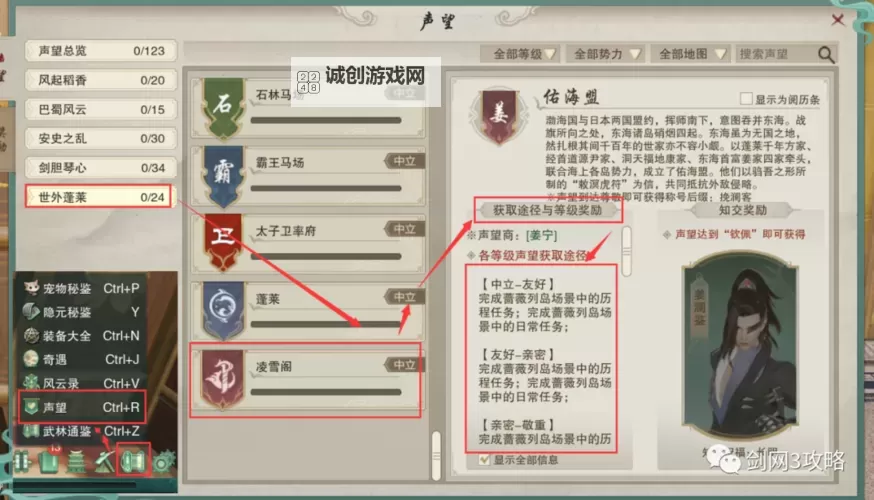The image size is (874, 500).
Task: Click the 霸王马场 blue banner icon
Action: 223,174
